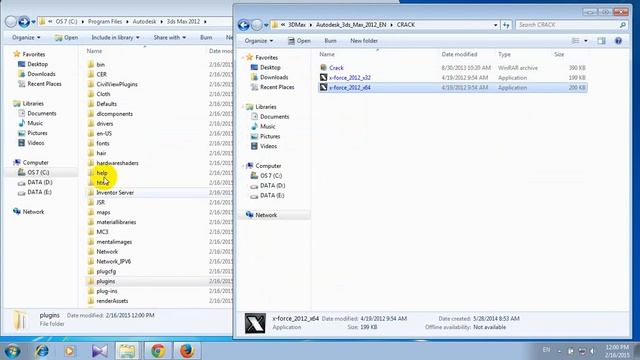Open Visual Studio from the taskbar

pos(99,351)
